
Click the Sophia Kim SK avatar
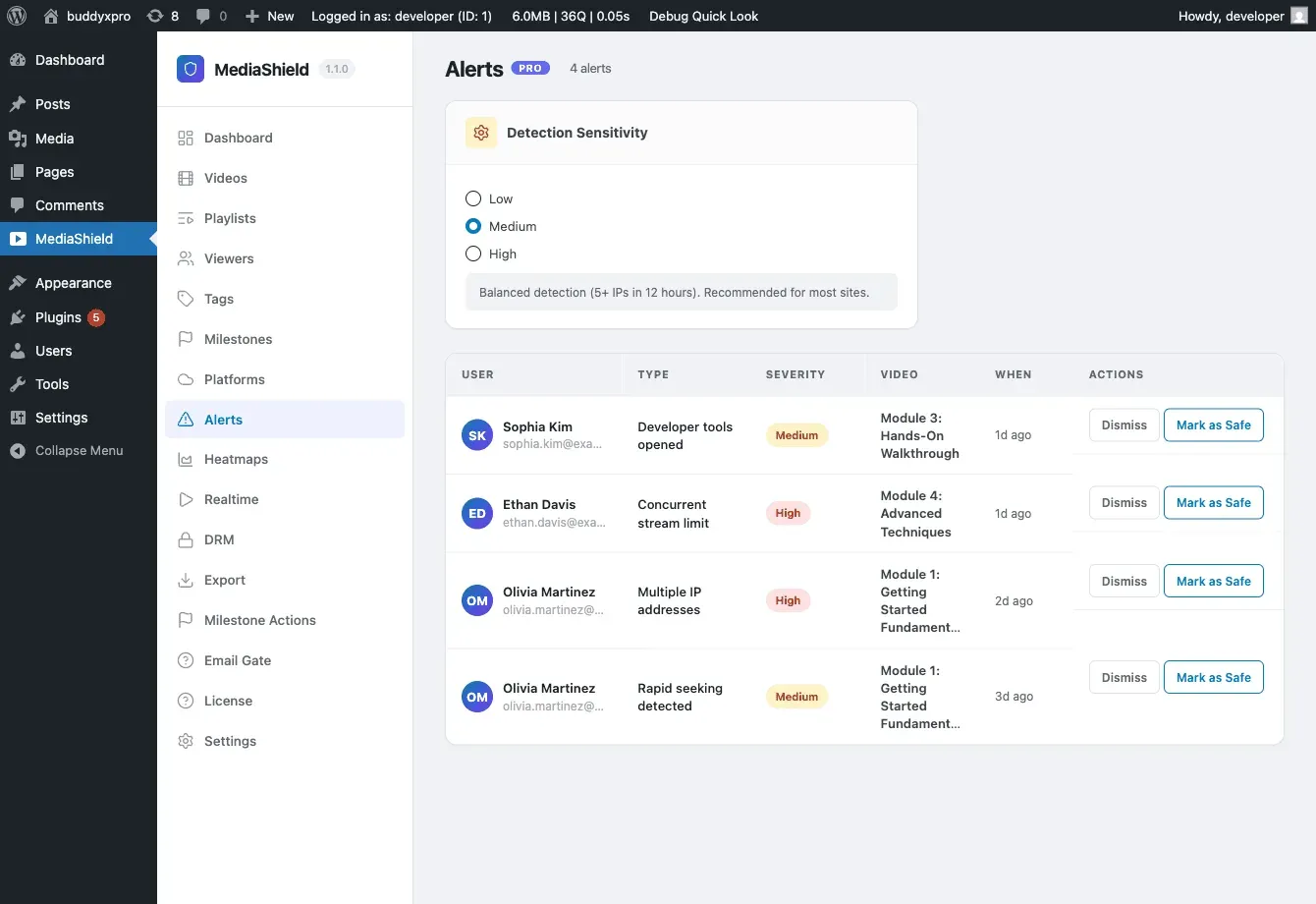point(477,435)
